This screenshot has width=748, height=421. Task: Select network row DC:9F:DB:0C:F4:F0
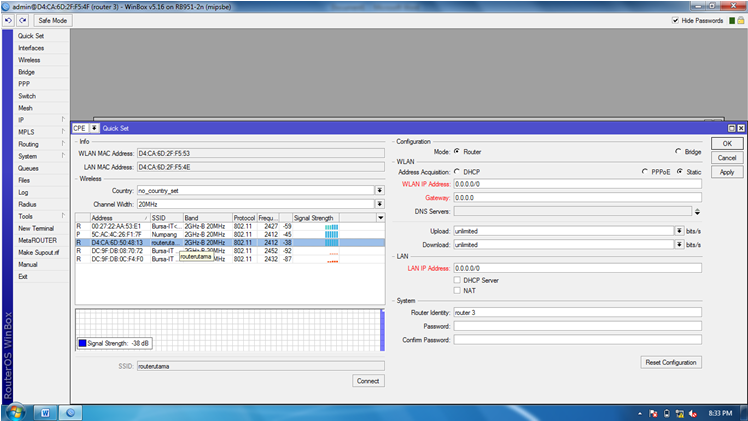tap(230, 259)
